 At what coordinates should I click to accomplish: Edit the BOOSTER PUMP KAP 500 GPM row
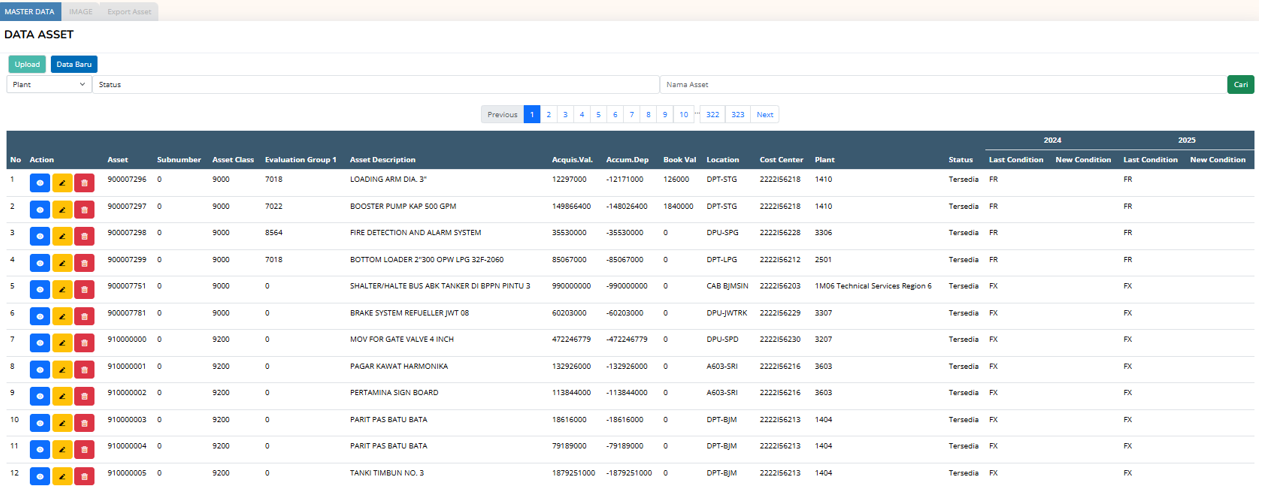[x=62, y=210]
